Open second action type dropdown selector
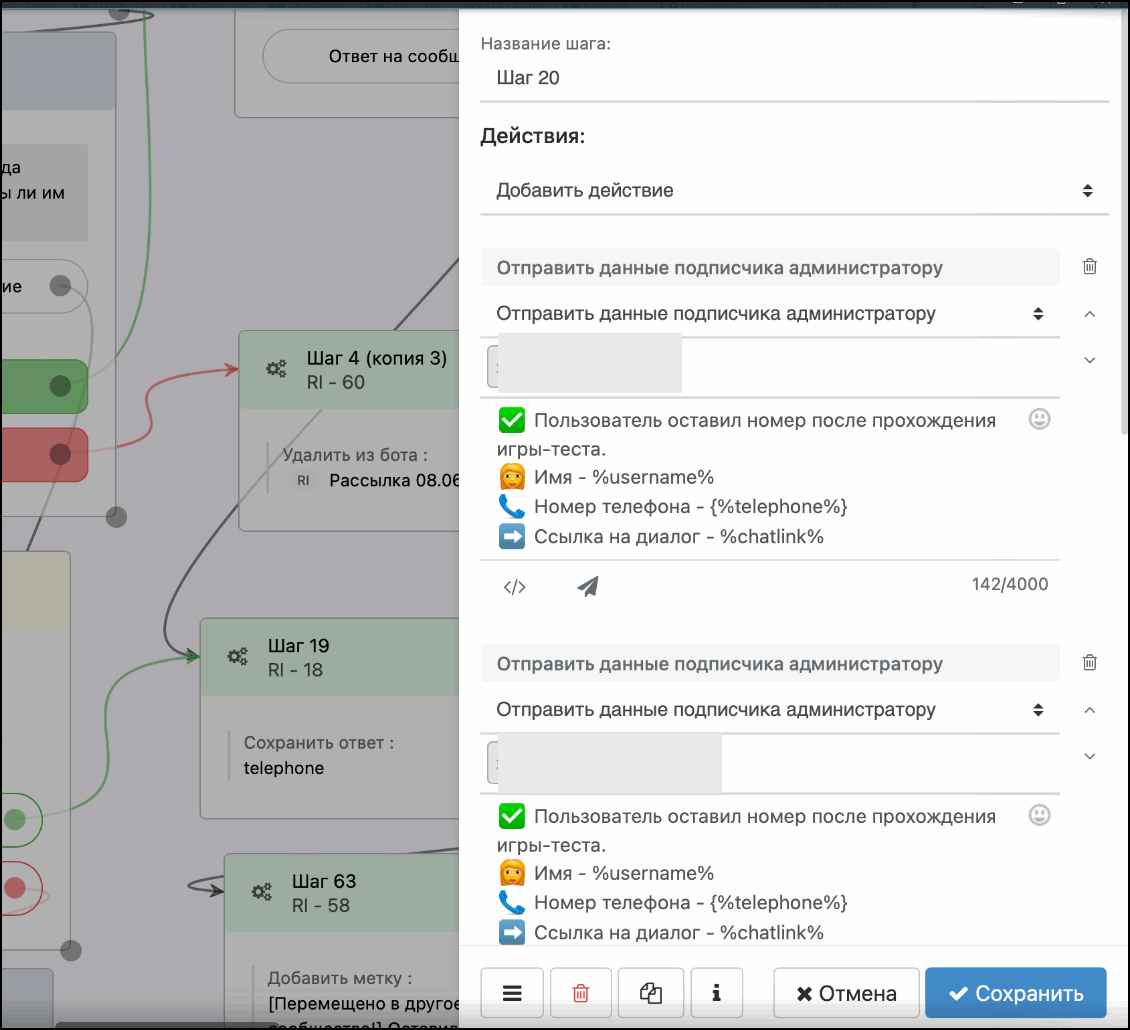This screenshot has height=1030, width=1130. [x=770, y=710]
